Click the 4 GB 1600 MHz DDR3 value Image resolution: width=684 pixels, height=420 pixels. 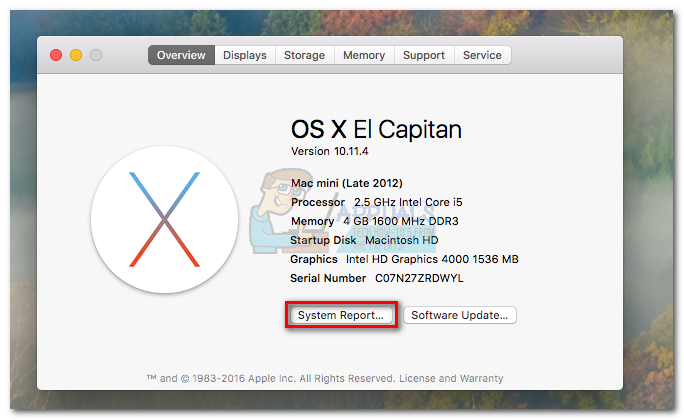click(400, 222)
